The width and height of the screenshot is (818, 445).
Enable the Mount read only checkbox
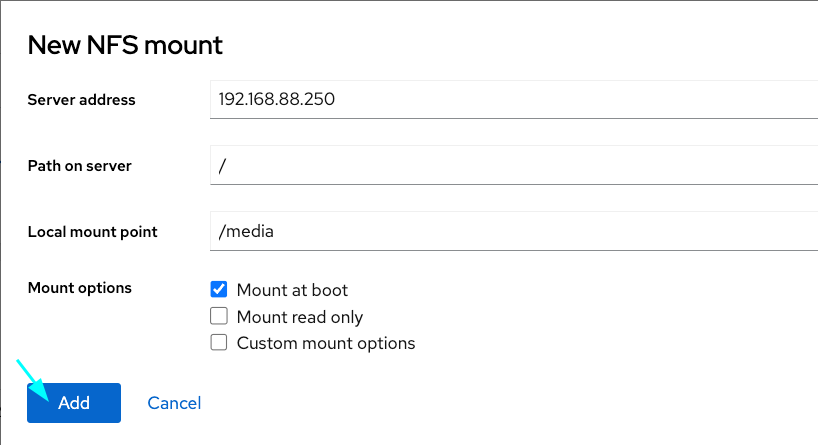(219, 316)
